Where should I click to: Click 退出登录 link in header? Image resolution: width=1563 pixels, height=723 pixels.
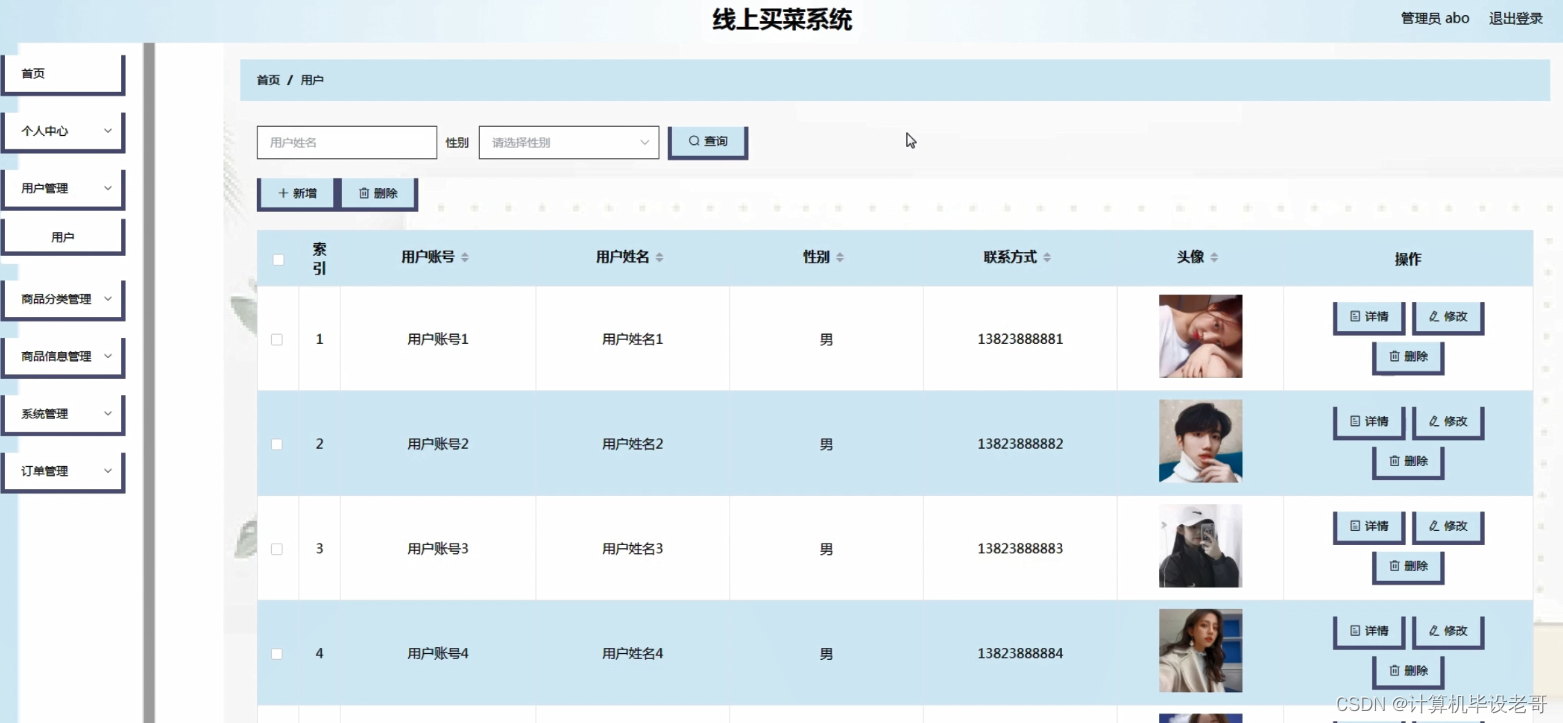pos(1516,18)
